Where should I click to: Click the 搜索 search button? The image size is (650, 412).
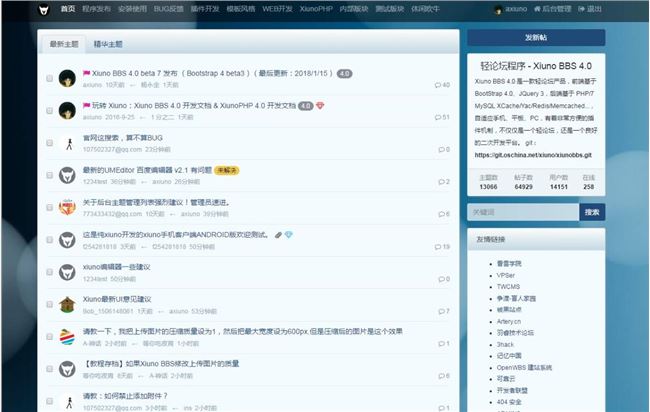point(592,212)
